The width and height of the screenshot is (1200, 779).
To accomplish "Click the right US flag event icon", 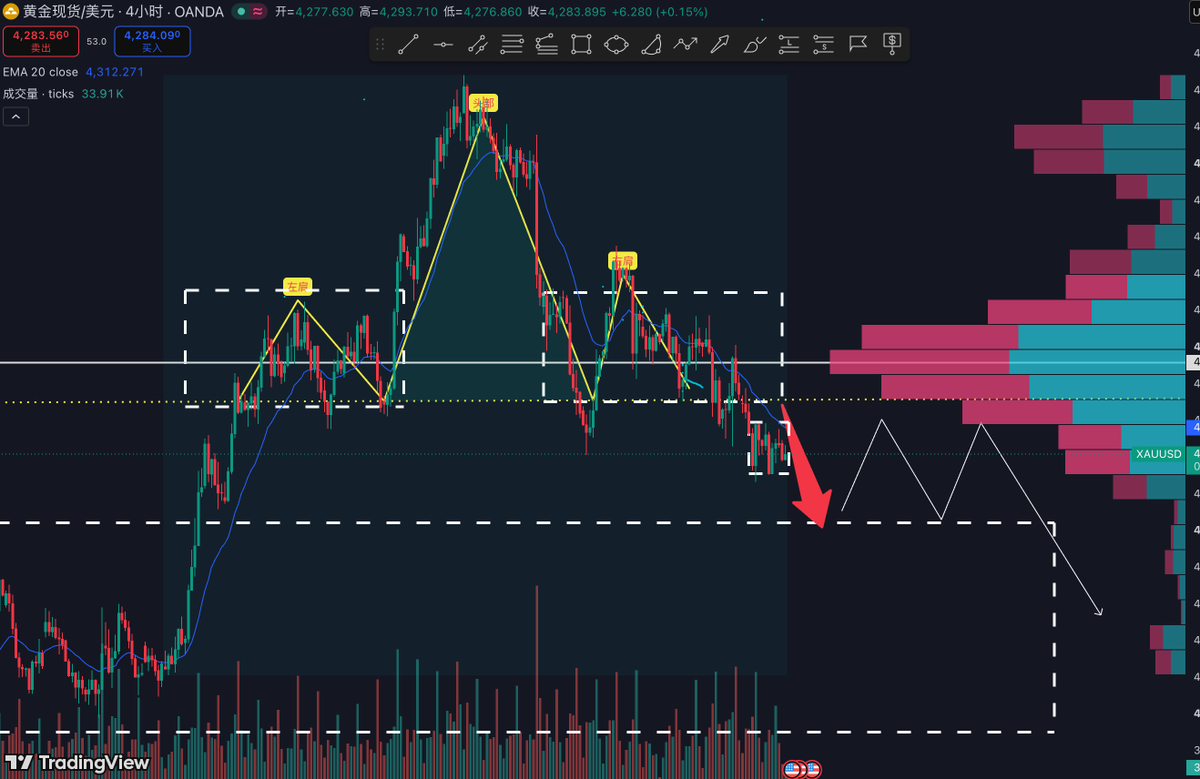I will pyautogui.click(x=812, y=769).
